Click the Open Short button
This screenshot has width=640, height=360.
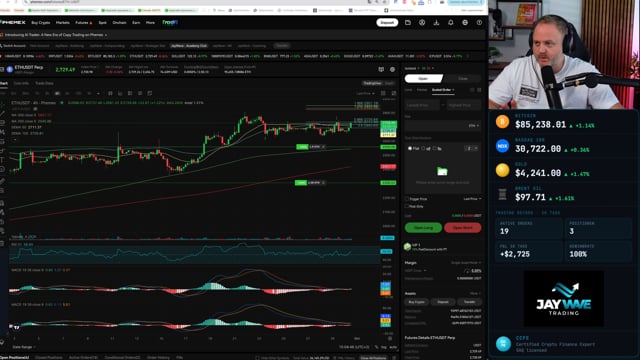462,228
